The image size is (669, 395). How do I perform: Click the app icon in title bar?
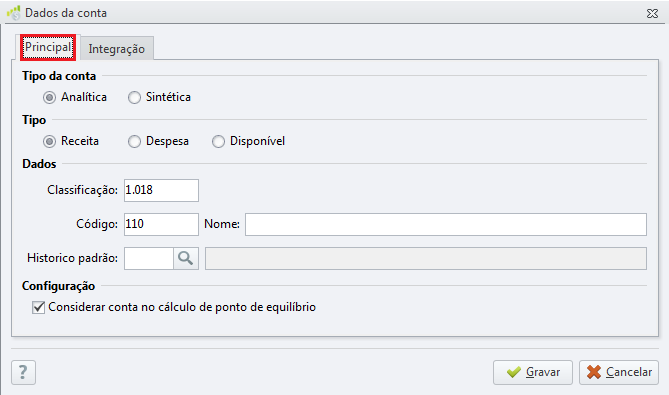tap(14, 13)
